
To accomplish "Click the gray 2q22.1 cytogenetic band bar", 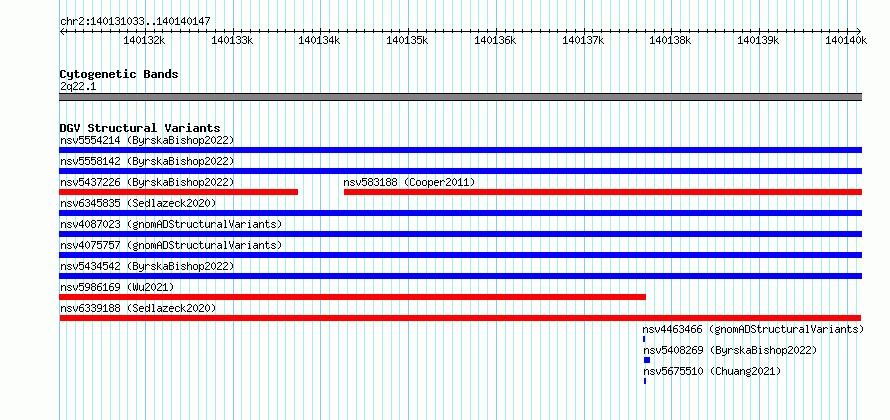I will coord(460,97).
